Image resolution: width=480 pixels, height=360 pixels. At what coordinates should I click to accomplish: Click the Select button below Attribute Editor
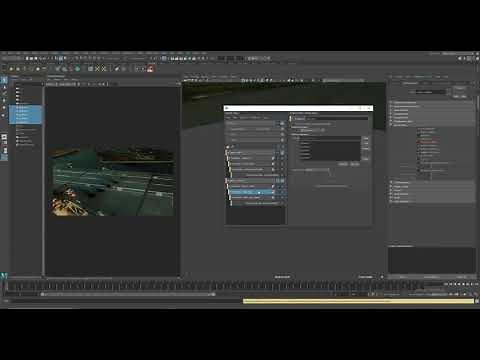[403, 277]
